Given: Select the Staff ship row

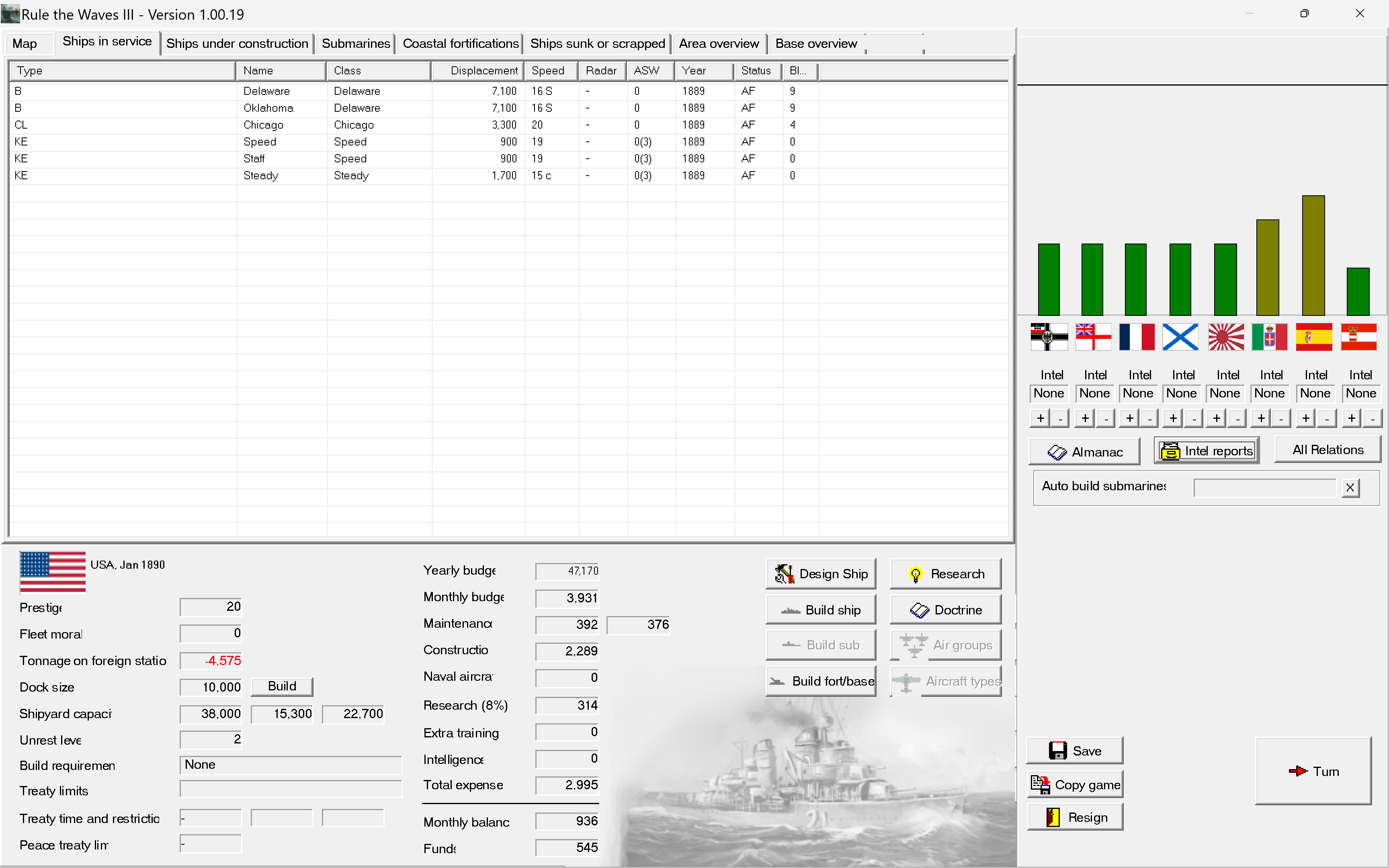Looking at the screenshot, I should pos(508,158).
